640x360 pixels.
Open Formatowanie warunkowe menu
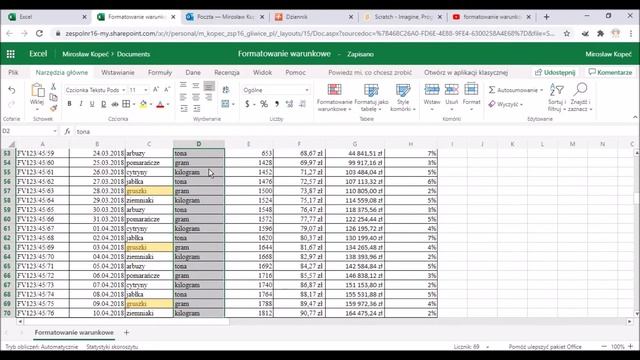tap(334, 97)
